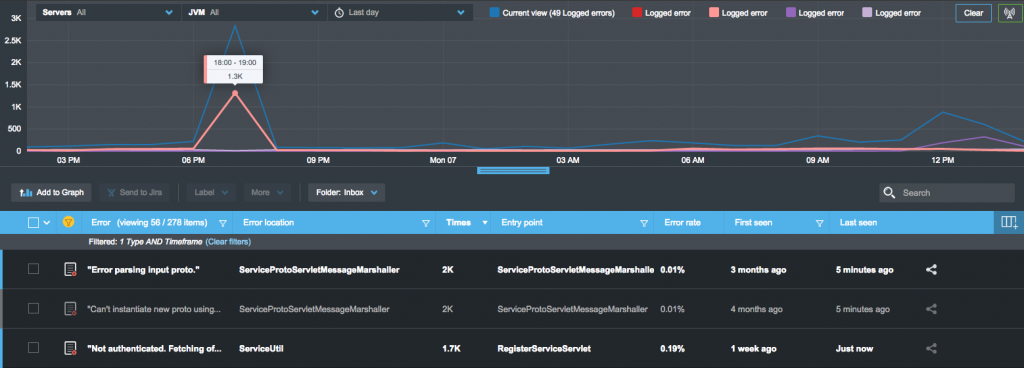The height and width of the screenshot is (368, 1024).
Task: Click the Search input field
Action: (x=946, y=192)
